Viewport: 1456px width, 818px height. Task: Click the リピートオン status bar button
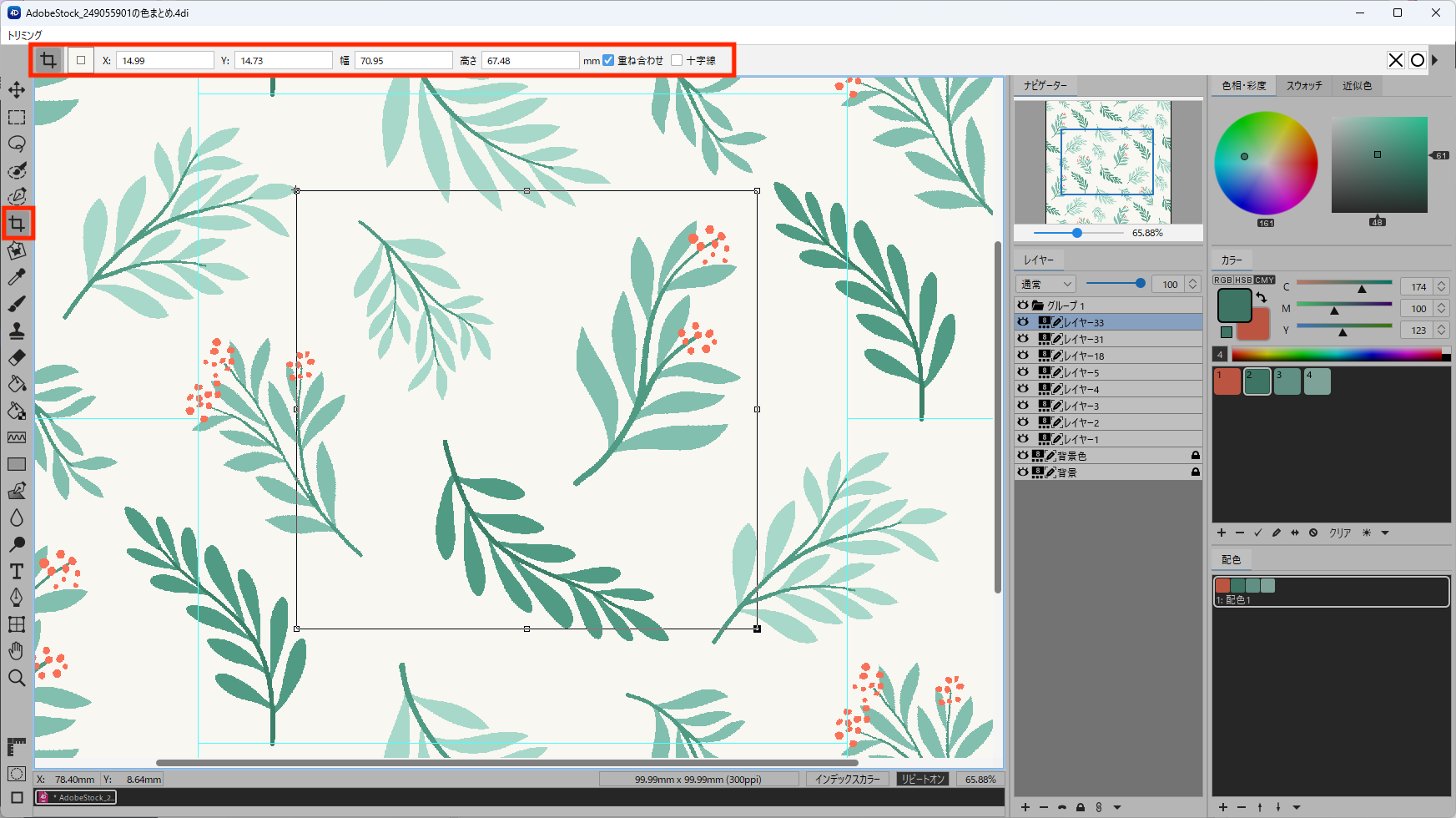(x=923, y=779)
